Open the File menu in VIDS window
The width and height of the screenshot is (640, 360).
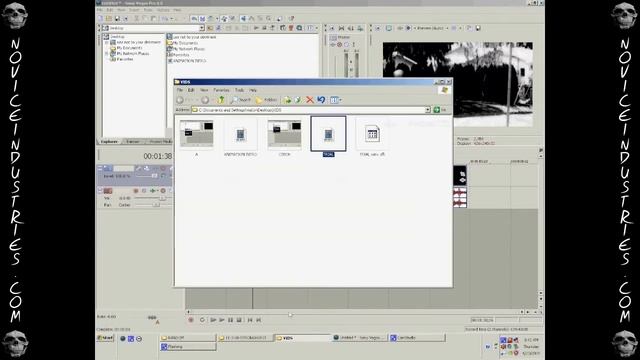[x=180, y=90]
